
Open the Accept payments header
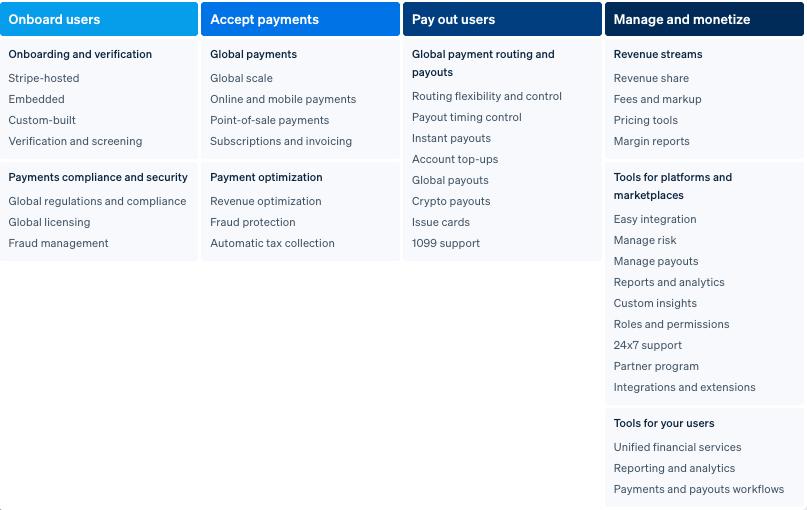tap(300, 19)
